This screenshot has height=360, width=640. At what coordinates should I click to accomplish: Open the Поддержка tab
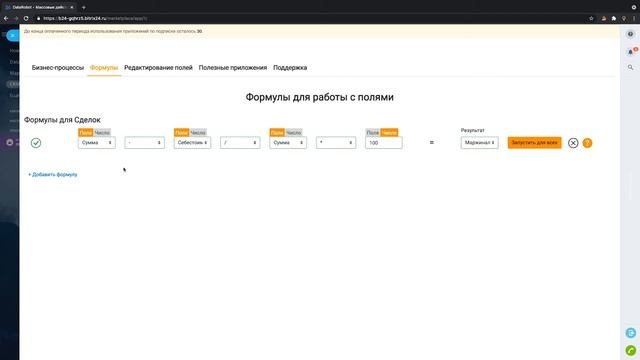pos(290,68)
